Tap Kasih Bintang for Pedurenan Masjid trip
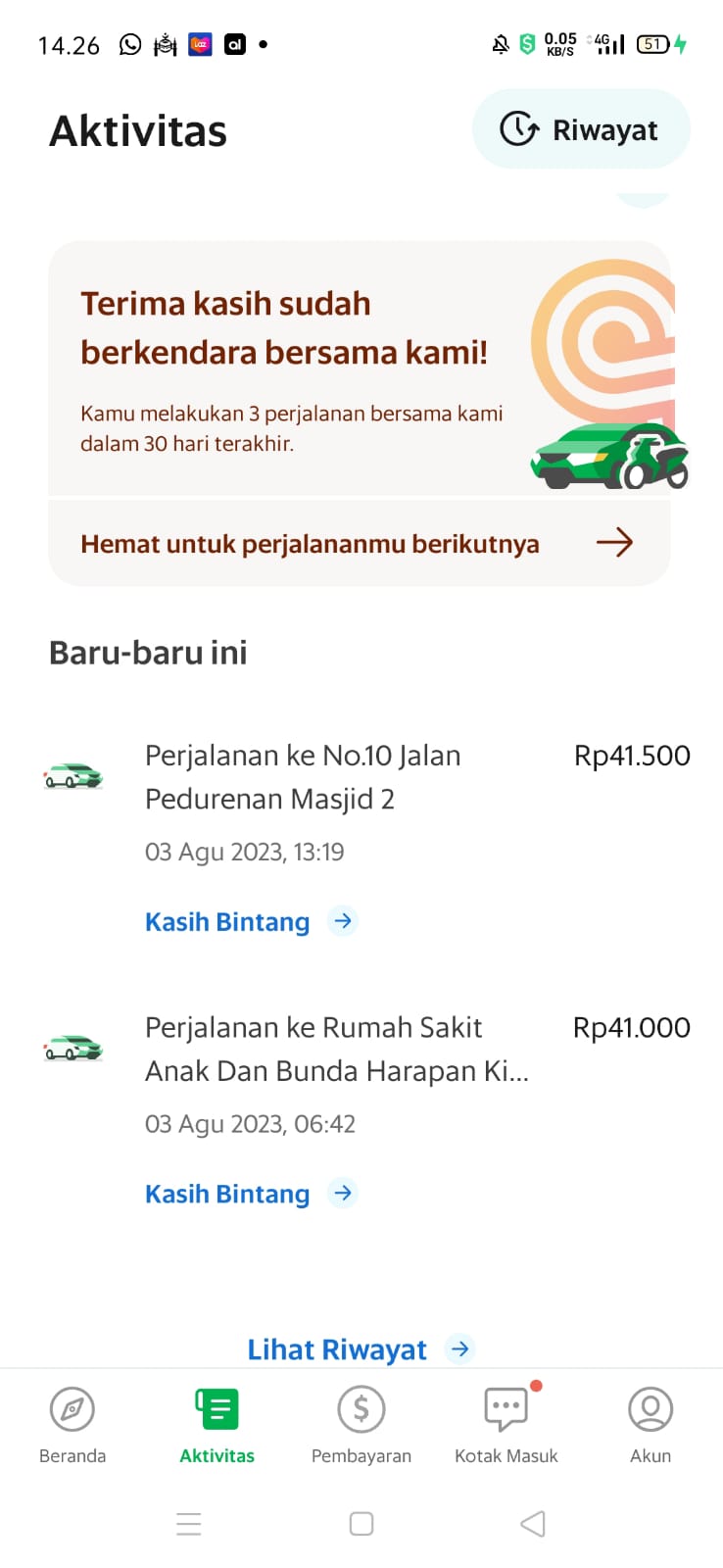Viewport: 723px width, 1568px height. click(227, 921)
